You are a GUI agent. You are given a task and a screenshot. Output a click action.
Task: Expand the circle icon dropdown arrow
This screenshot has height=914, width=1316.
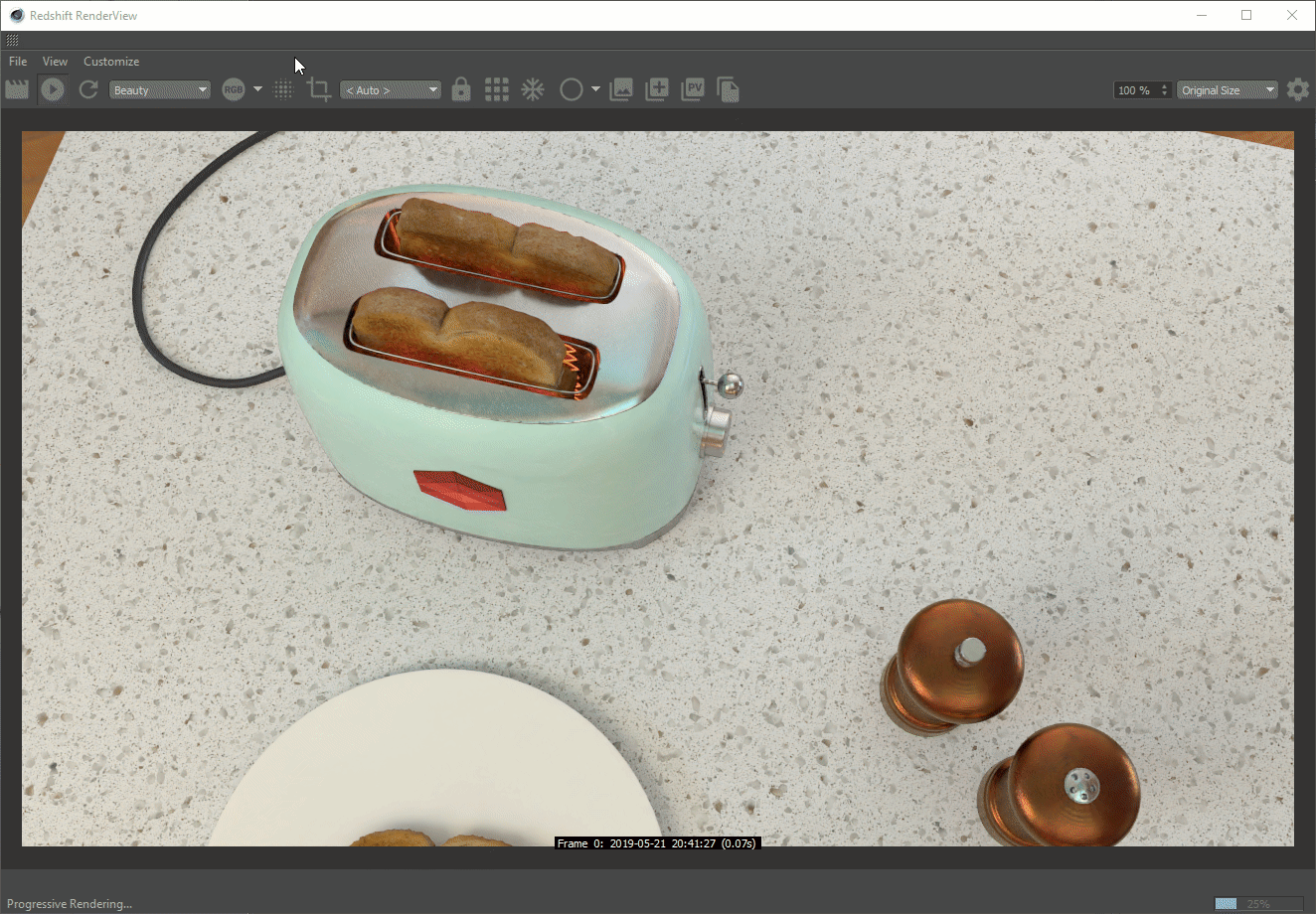[x=595, y=89]
